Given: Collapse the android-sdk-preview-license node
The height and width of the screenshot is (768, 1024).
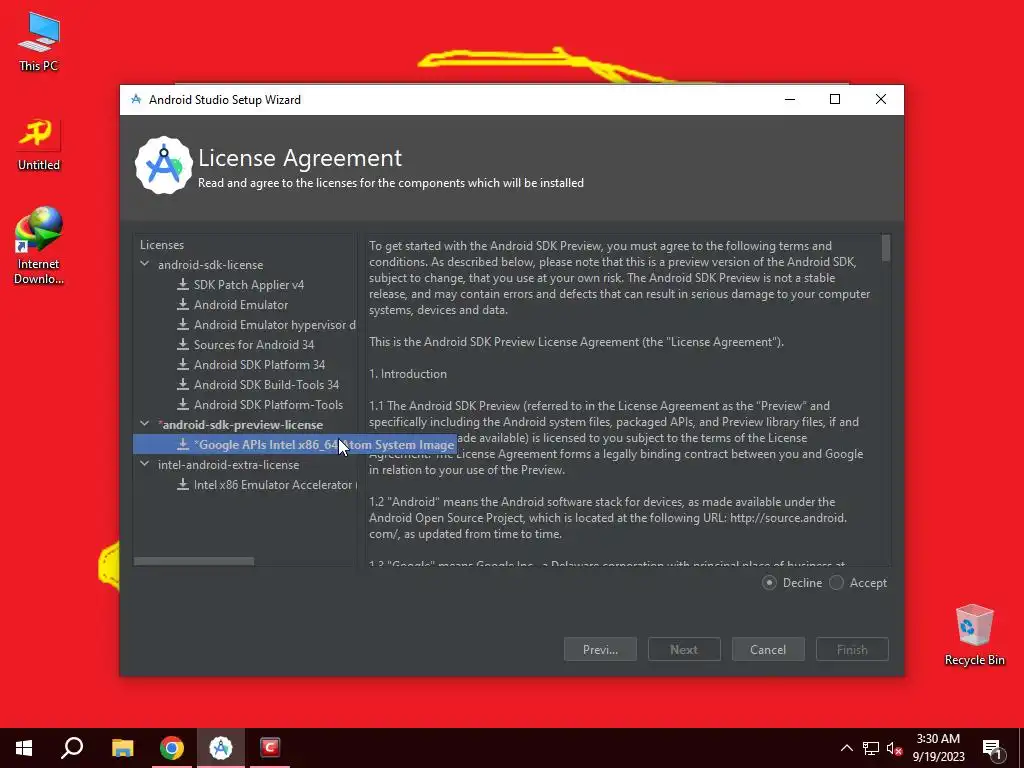Looking at the screenshot, I should tap(144, 424).
